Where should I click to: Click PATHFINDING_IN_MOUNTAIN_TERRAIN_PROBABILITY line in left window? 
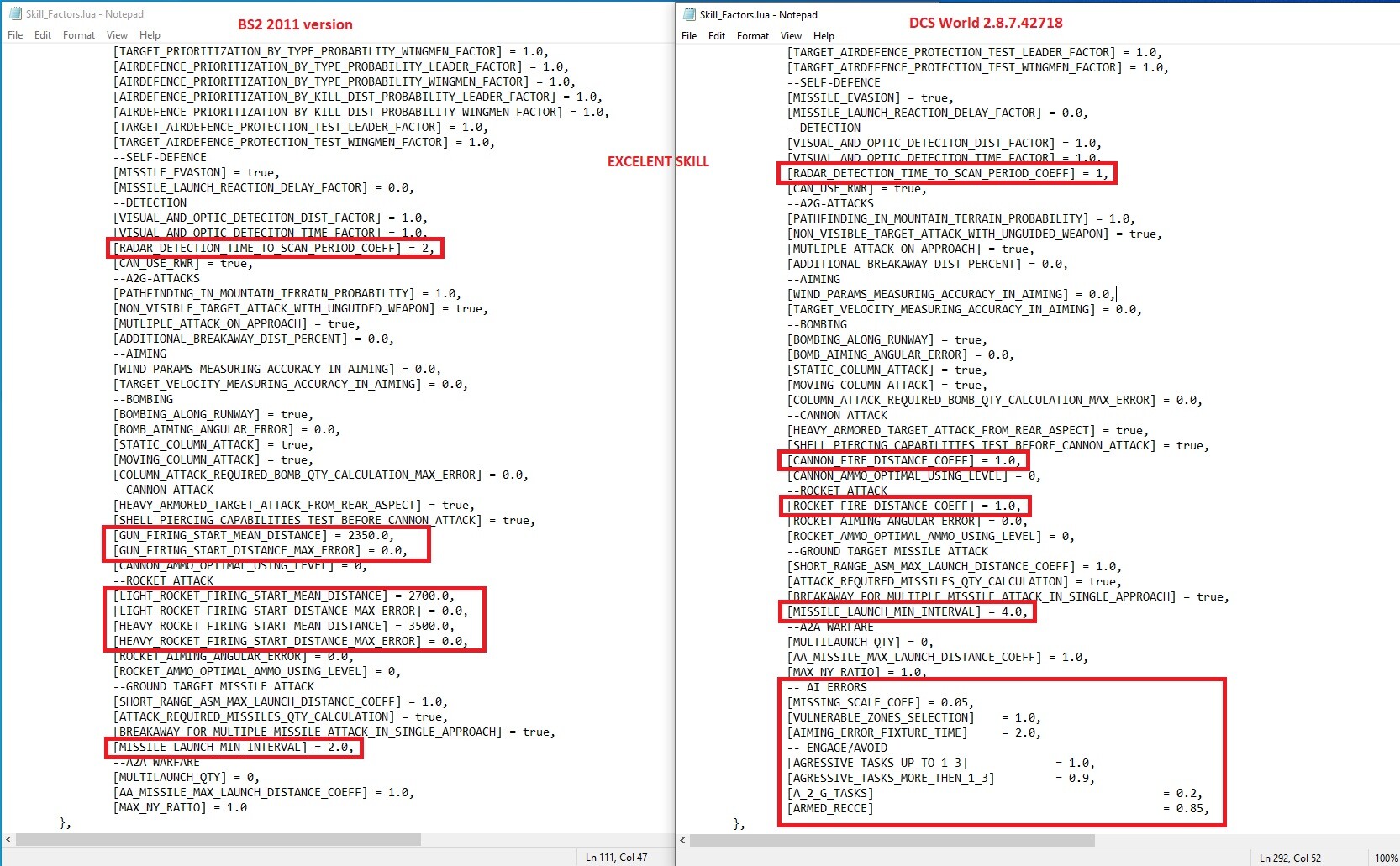coord(287,293)
